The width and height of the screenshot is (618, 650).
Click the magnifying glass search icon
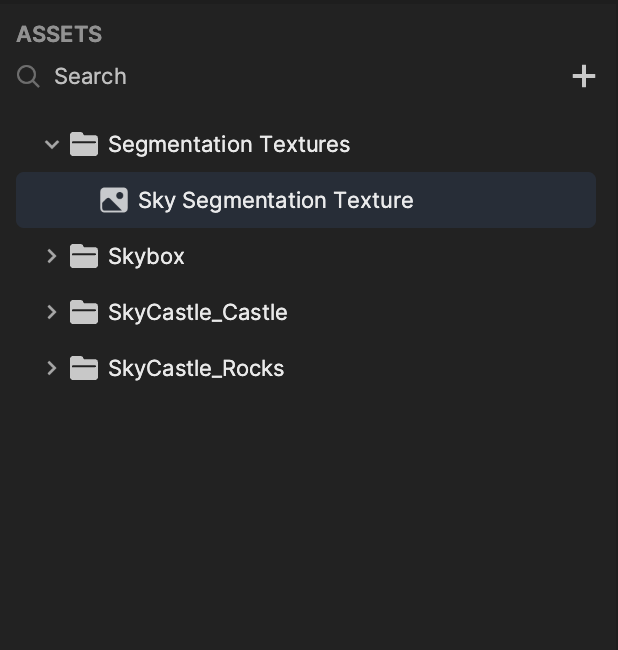pos(28,76)
